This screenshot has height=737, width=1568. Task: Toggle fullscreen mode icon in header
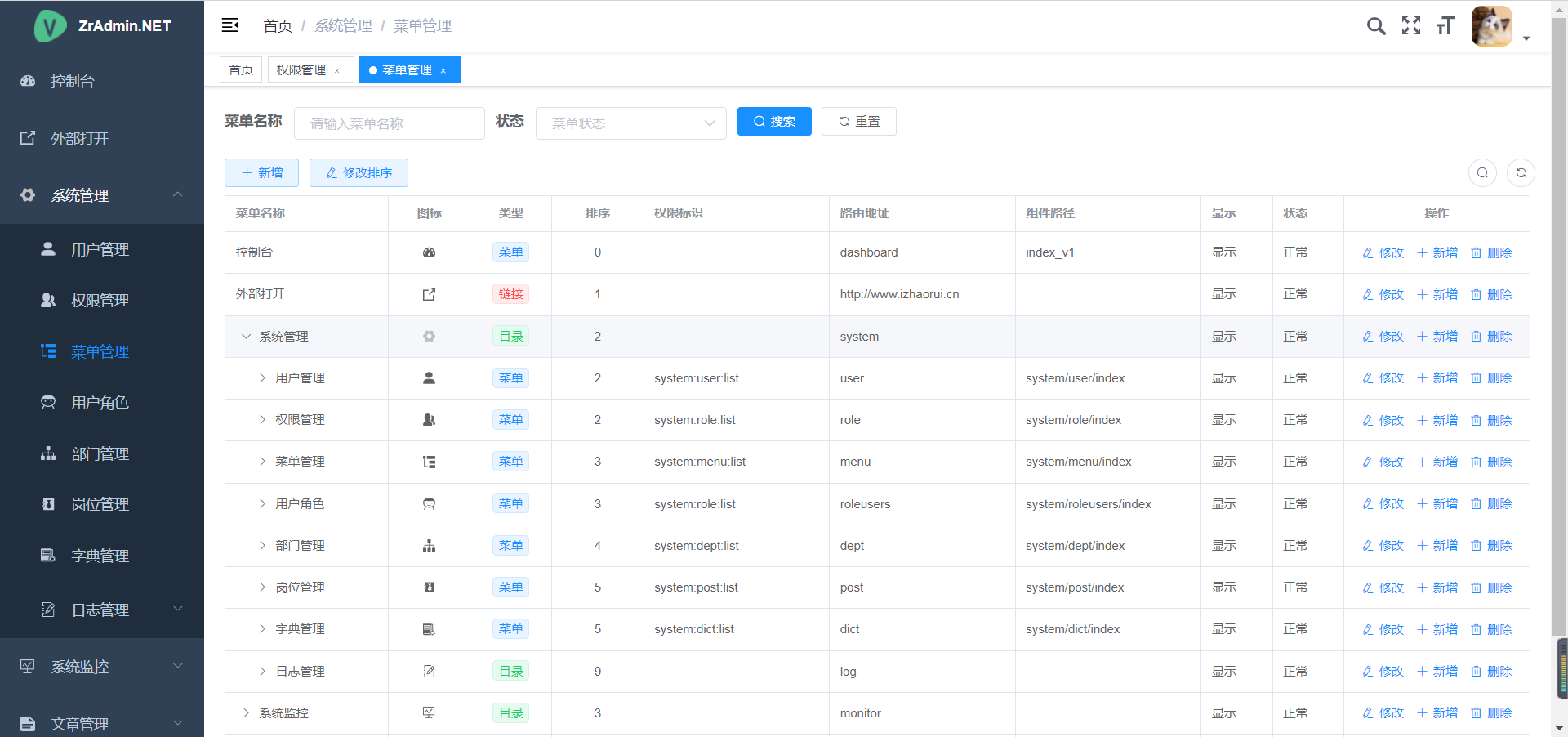pyautogui.click(x=1411, y=26)
